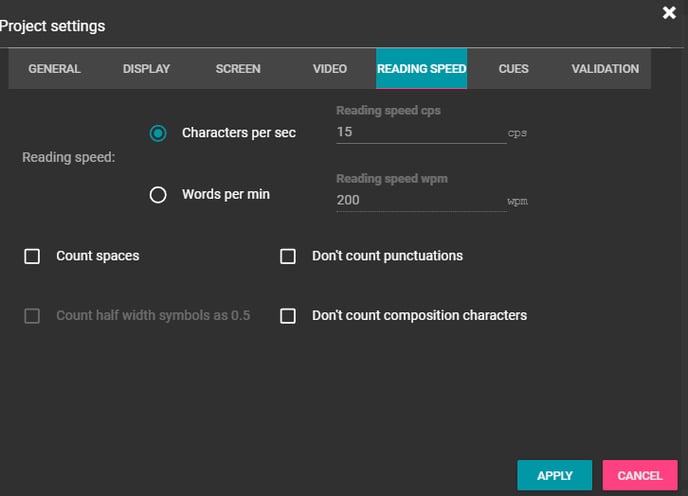Click the Reading speed cps input field
The width and height of the screenshot is (688, 496).
420,132
